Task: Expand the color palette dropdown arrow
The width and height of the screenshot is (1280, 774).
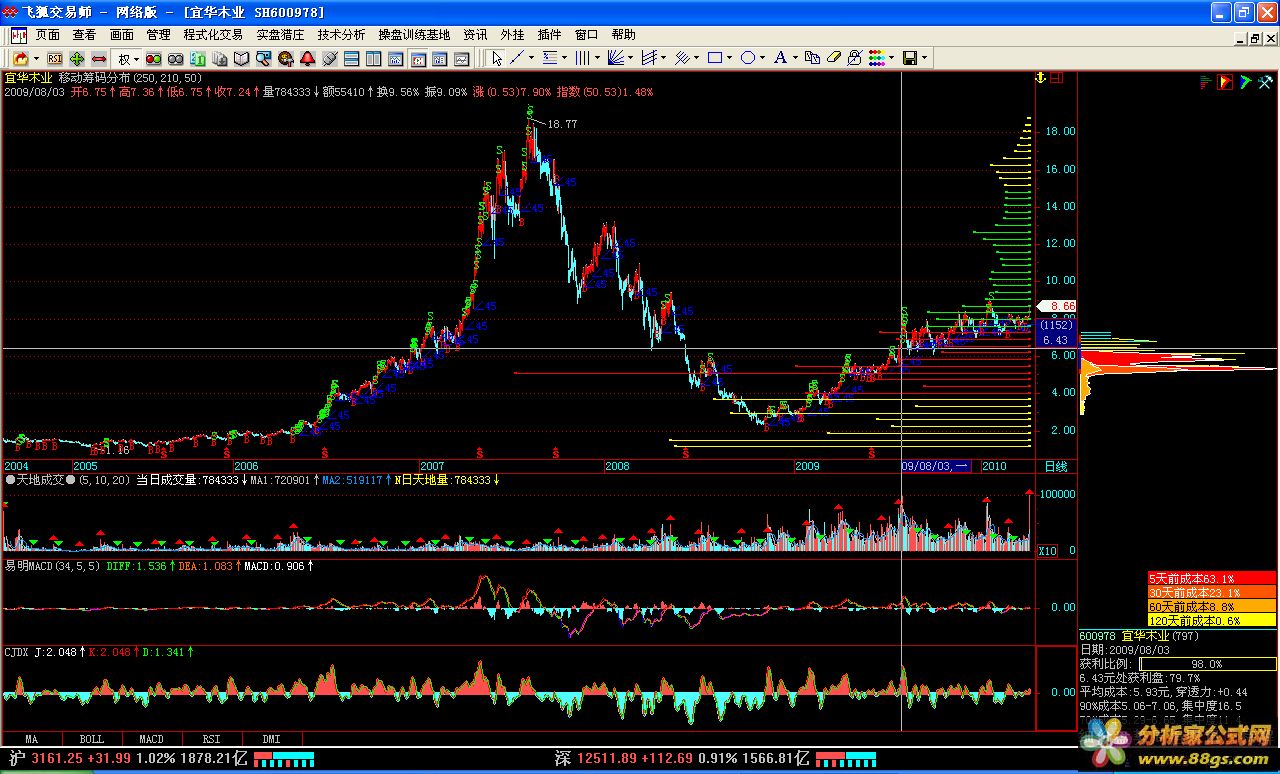Action: [x=893, y=59]
